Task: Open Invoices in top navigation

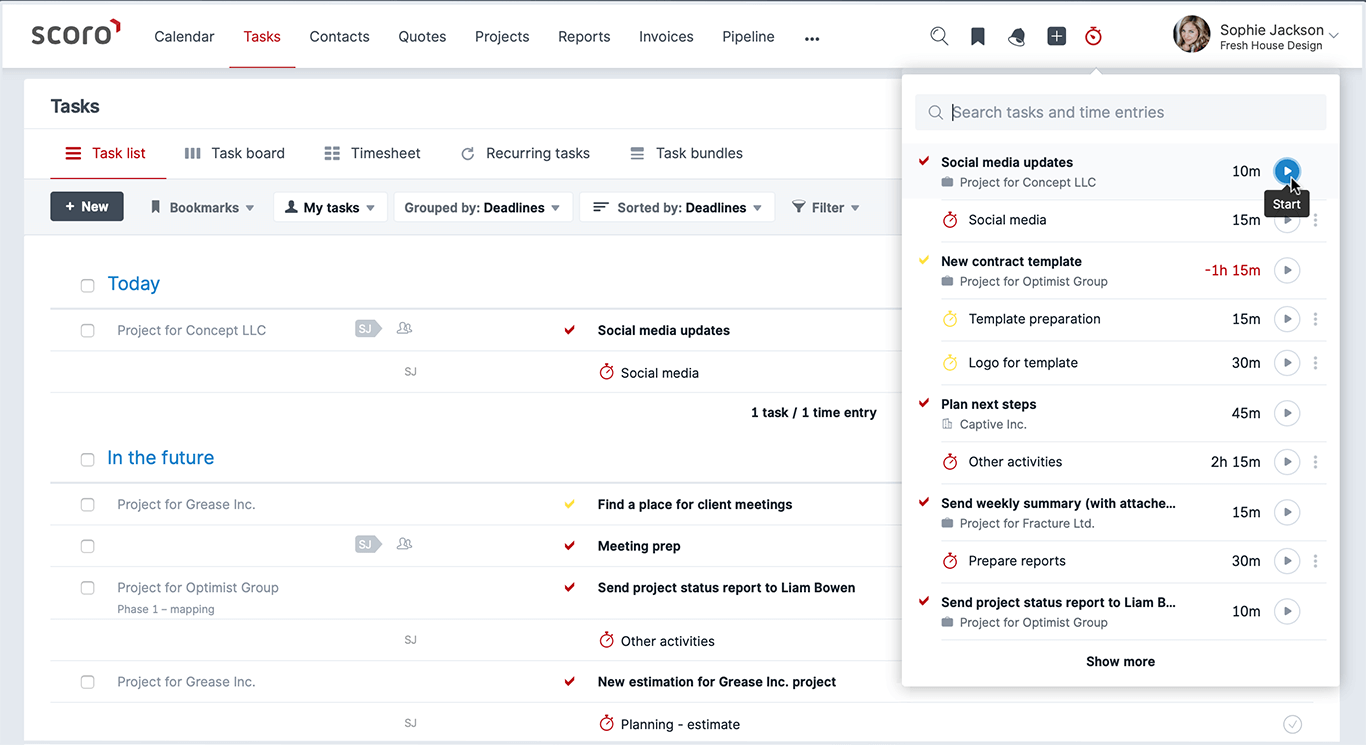Action: point(666,36)
